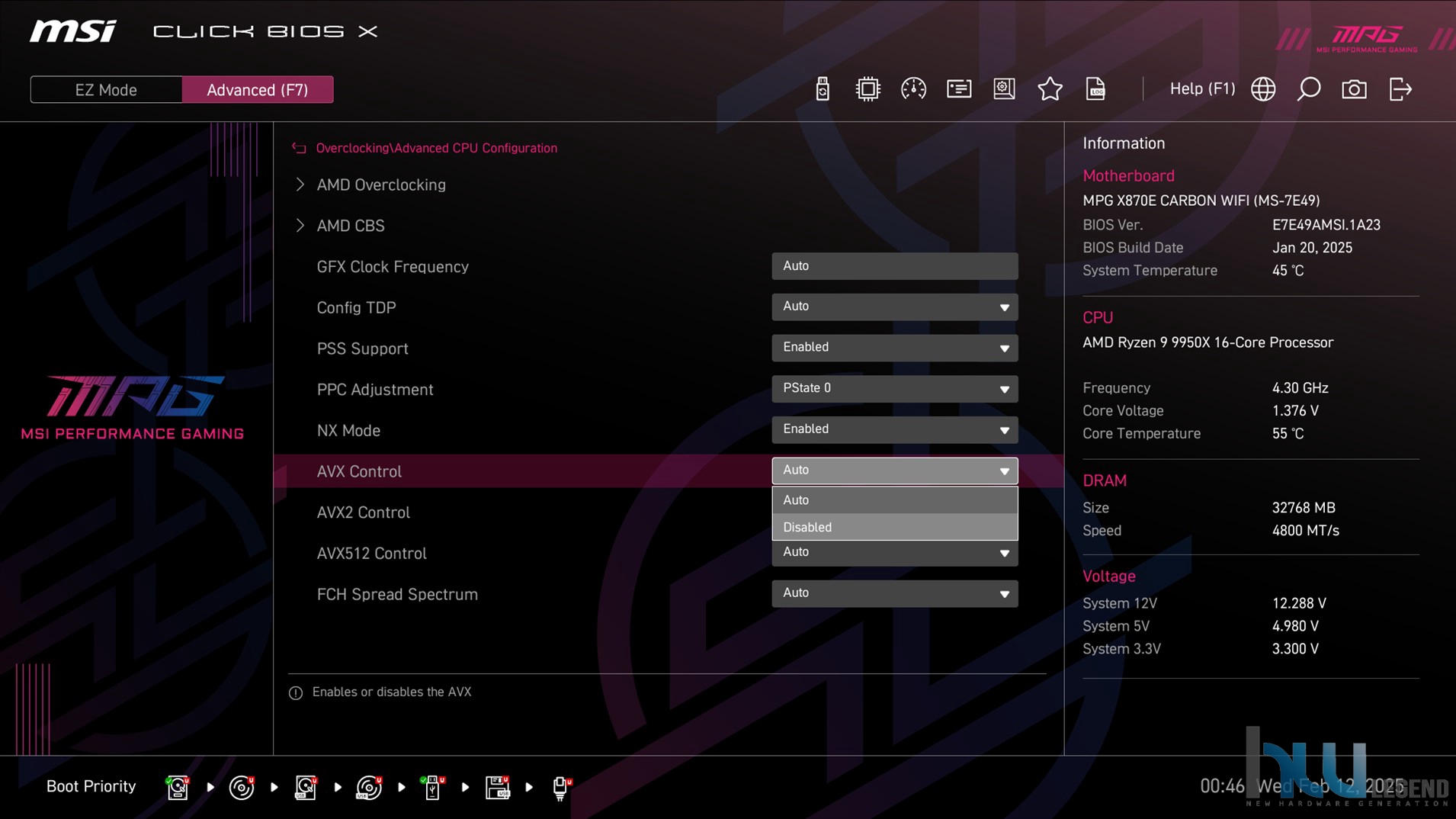Select the PPC Adjustment setting label
Image resolution: width=1456 pixels, height=819 pixels.
(x=375, y=390)
